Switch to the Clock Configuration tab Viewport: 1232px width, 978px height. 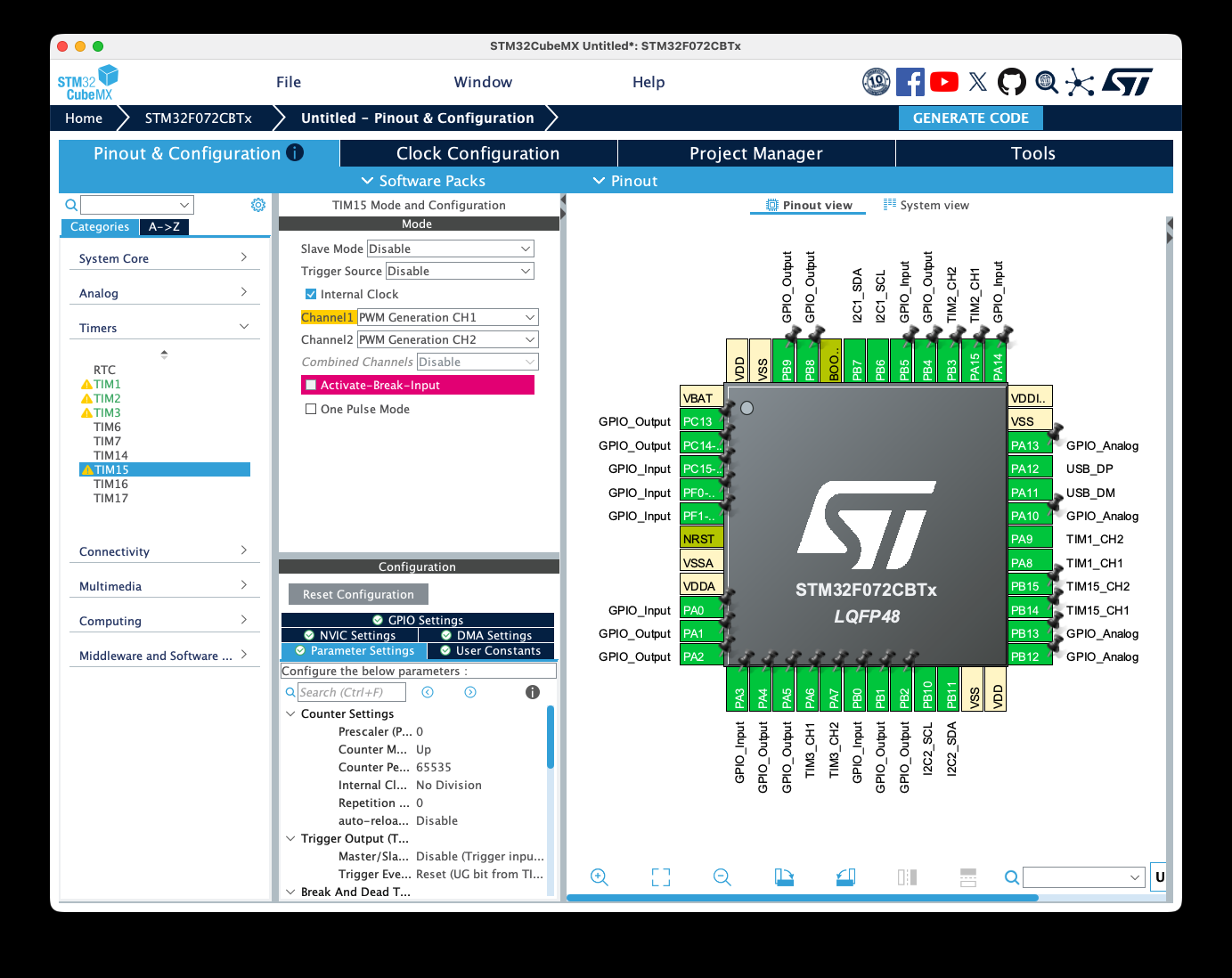tap(477, 153)
